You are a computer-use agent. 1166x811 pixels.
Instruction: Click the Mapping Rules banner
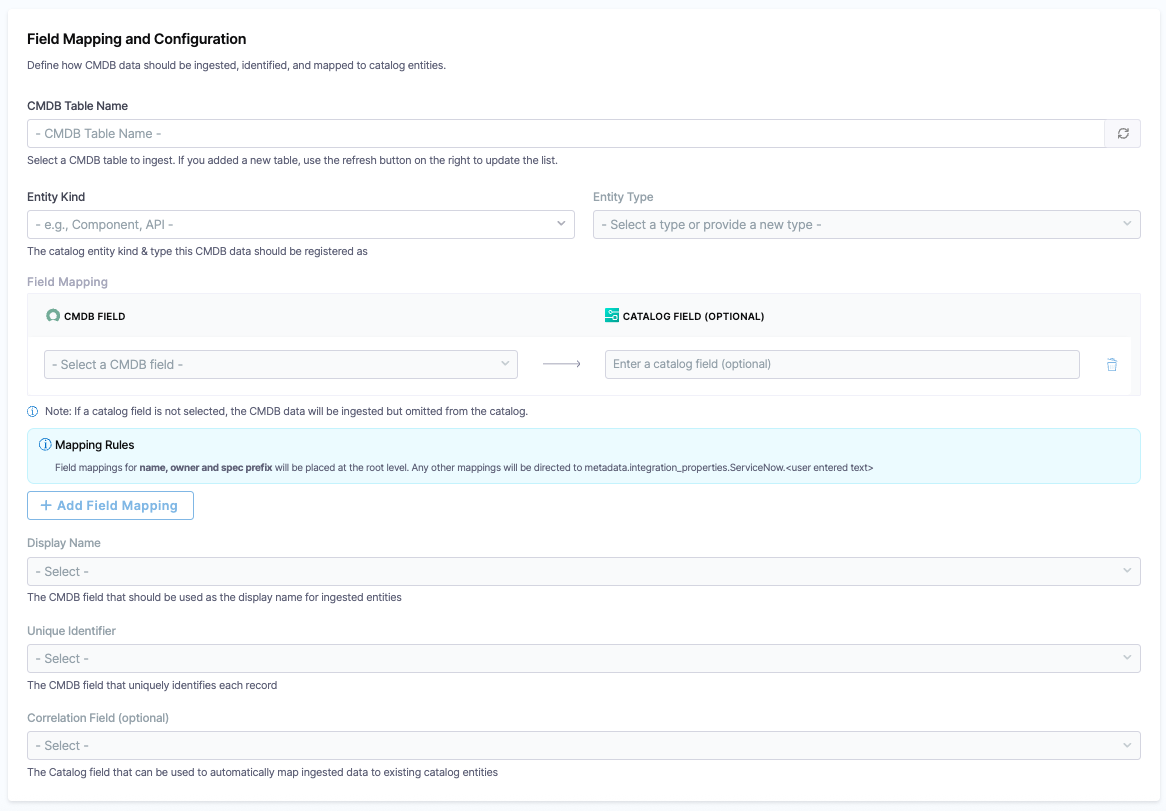(x=583, y=456)
